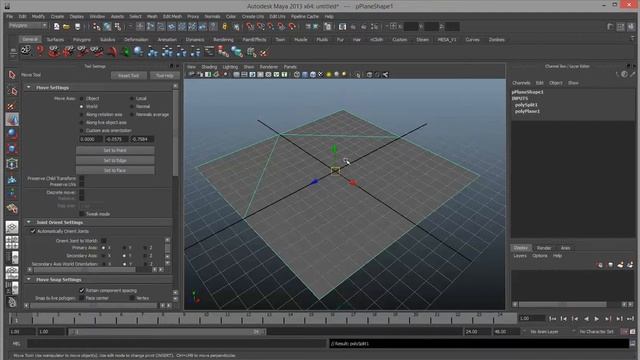The width and height of the screenshot is (640, 360).
Task: Select the Show Manipulator tool
Action: coord(12,193)
